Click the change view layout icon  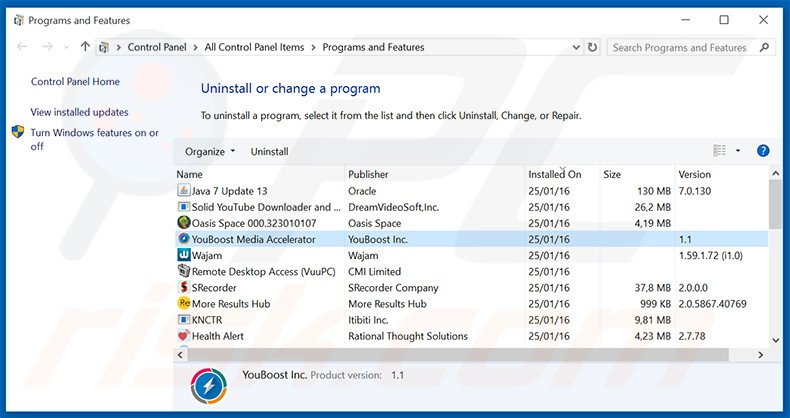click(719, 151)
